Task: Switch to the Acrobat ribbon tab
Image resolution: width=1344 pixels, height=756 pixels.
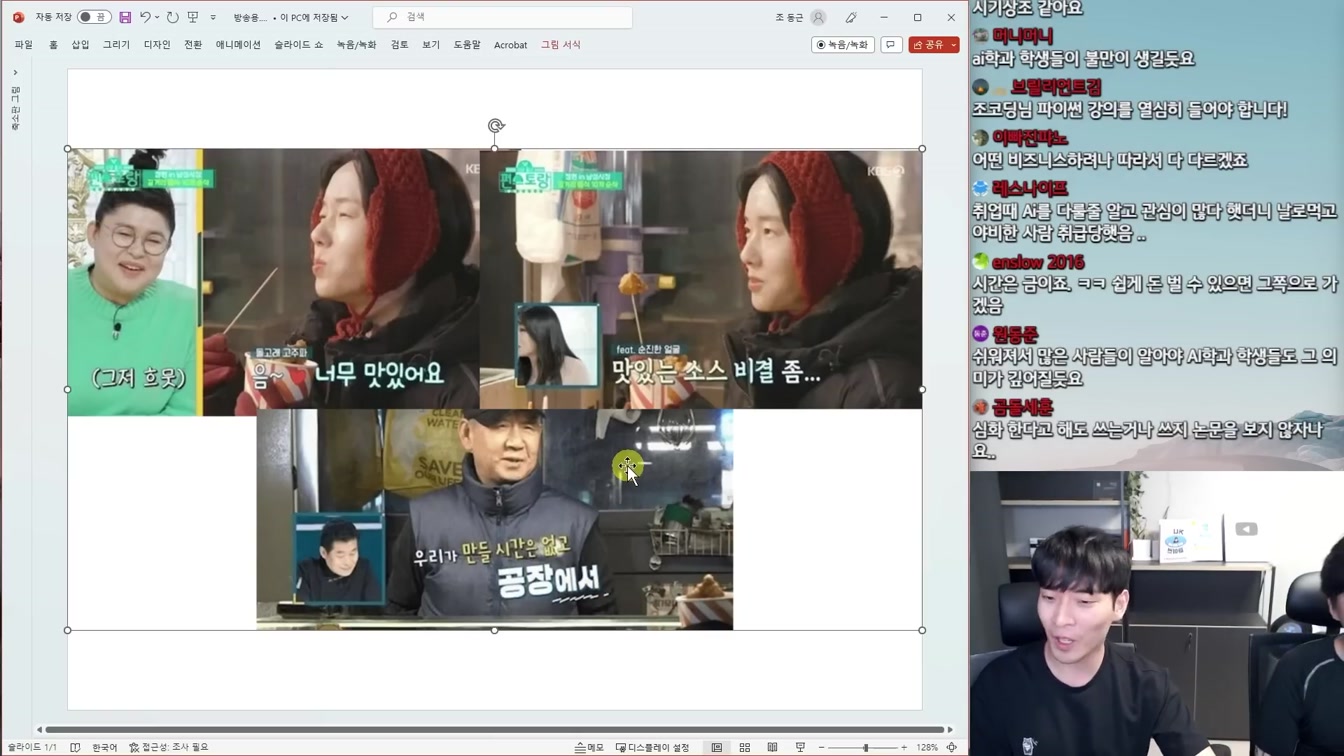Action: click(x=510, y=45)
